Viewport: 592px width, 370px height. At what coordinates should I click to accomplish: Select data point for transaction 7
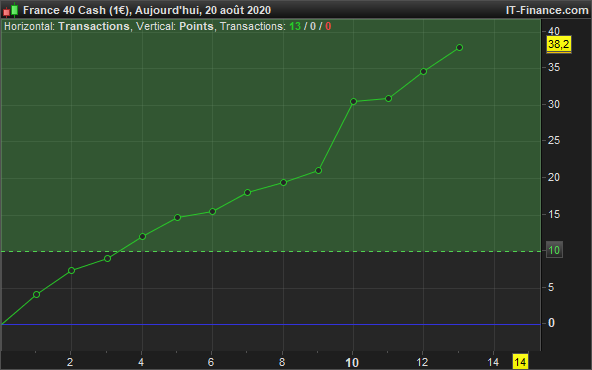coord(247,193)
